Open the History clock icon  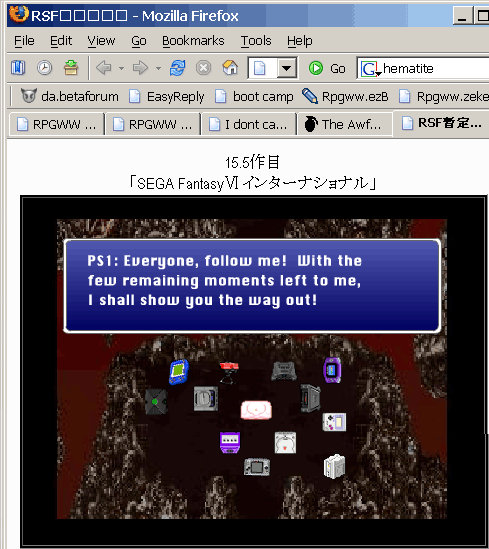pyautogui.click(x=44, y=68)
